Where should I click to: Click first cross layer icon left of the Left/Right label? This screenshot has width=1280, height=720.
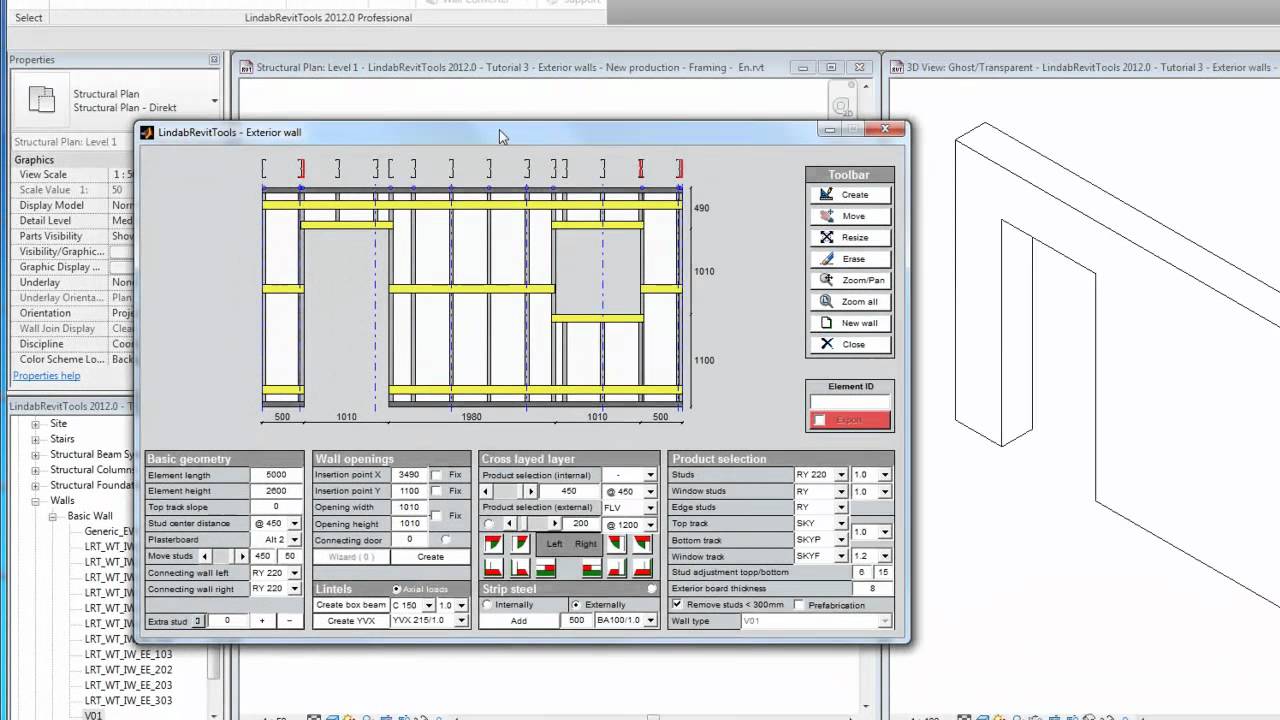click(493, 543)
